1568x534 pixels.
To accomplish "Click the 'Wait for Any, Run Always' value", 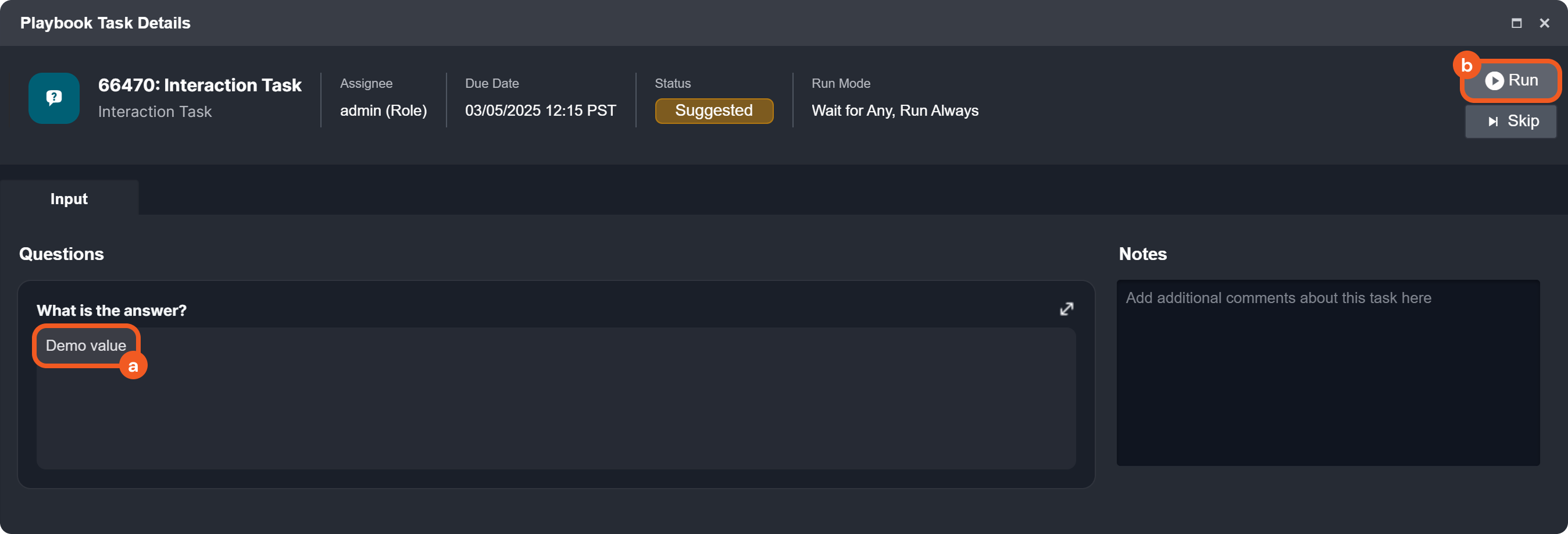I will click(x=894, y=111).
